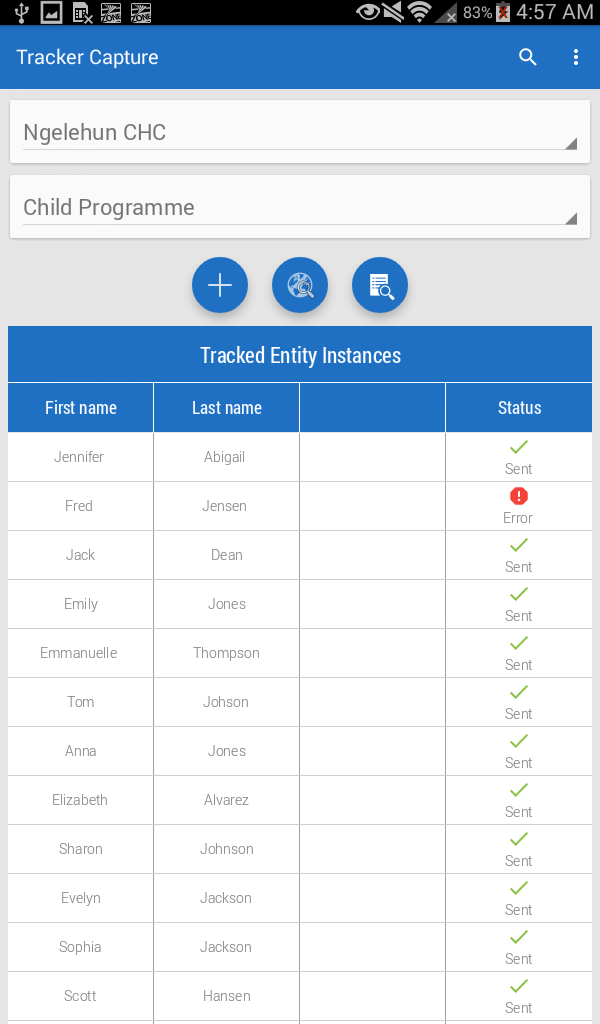Expand the Child Programme selector
This screenshot has width=600, height=1024.
[x=290, y=208]
